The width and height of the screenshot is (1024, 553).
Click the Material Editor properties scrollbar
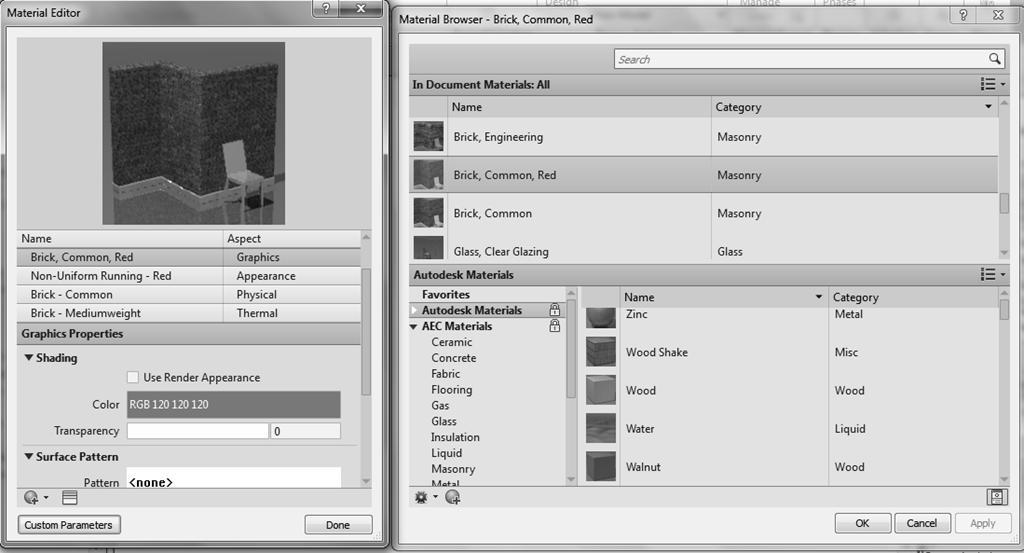(x=366, y=331)
